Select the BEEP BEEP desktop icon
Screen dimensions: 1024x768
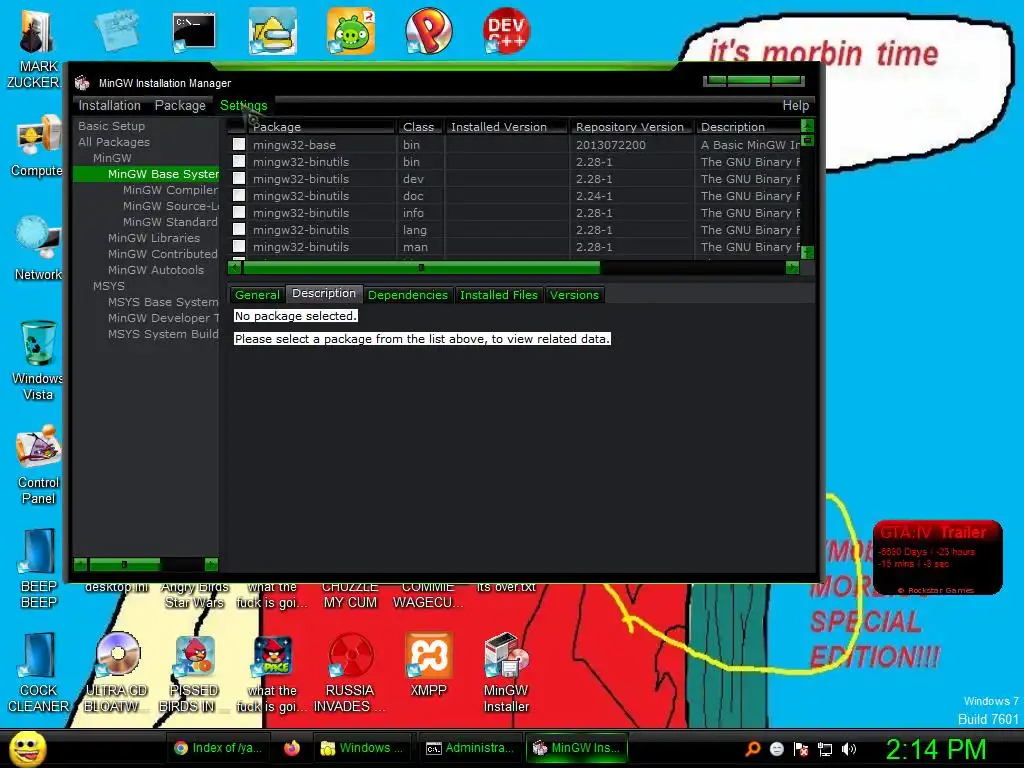click(38, 568)
